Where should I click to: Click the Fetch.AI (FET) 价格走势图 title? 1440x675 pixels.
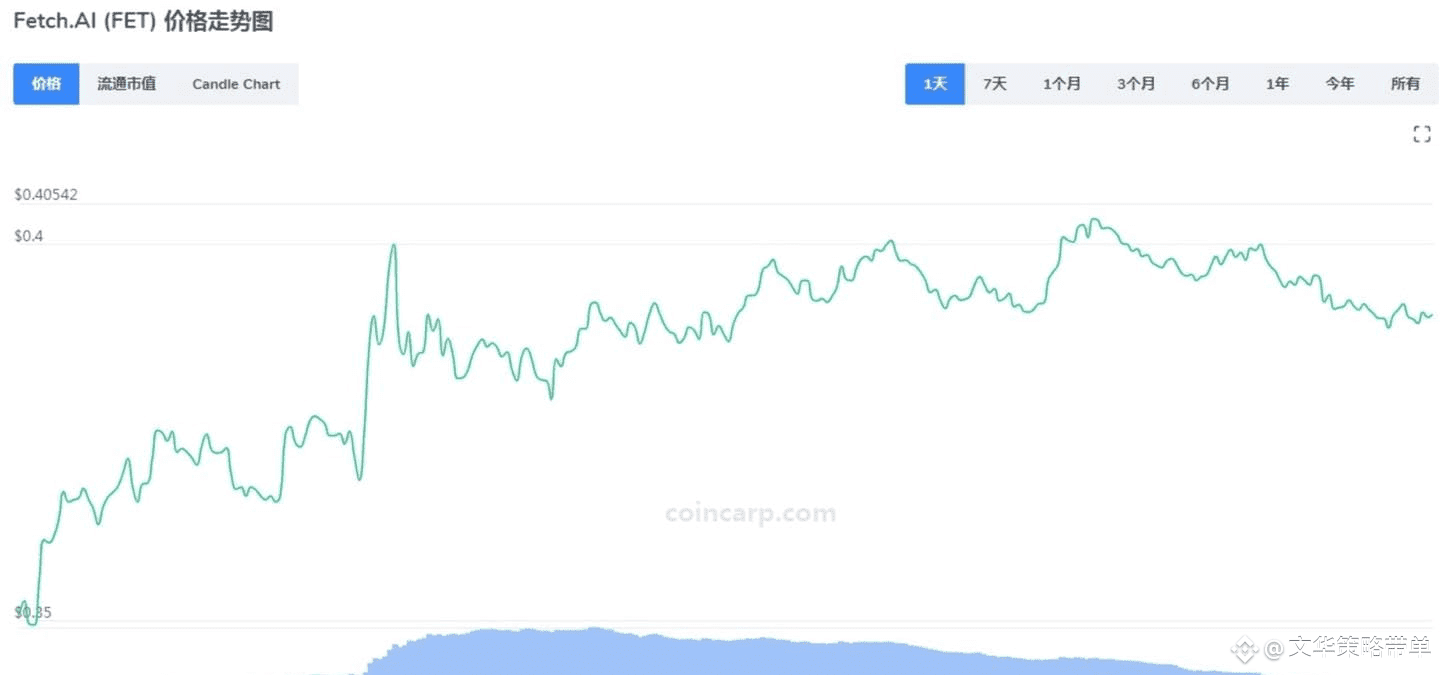tap(143, 21)
